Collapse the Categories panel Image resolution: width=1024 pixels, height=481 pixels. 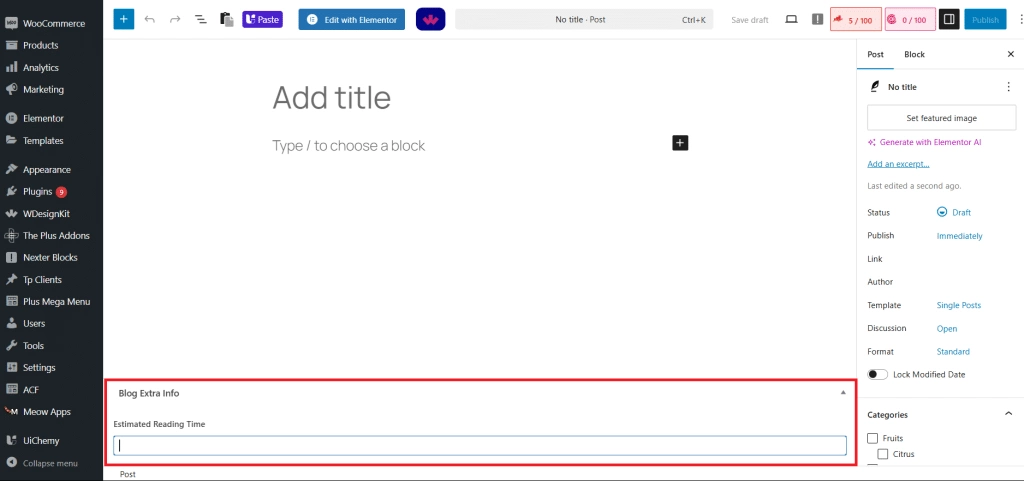1007,414
